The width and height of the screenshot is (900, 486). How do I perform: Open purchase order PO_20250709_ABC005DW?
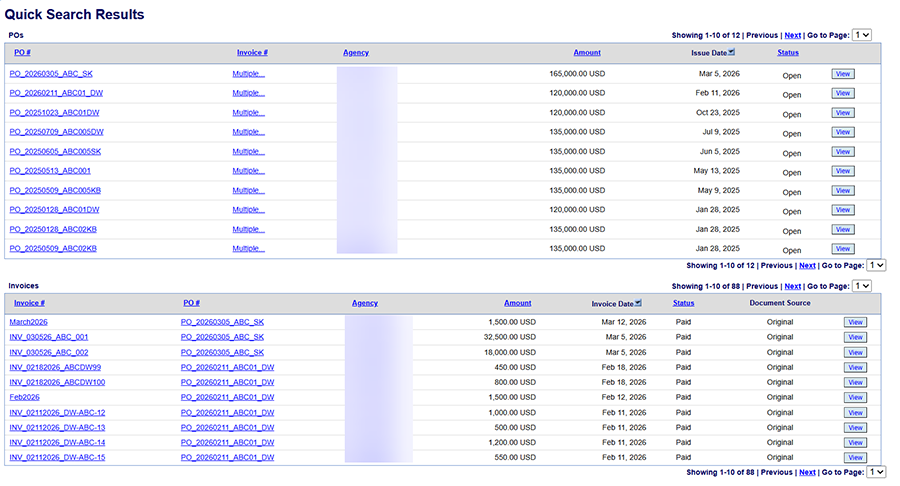coord(57,132)
